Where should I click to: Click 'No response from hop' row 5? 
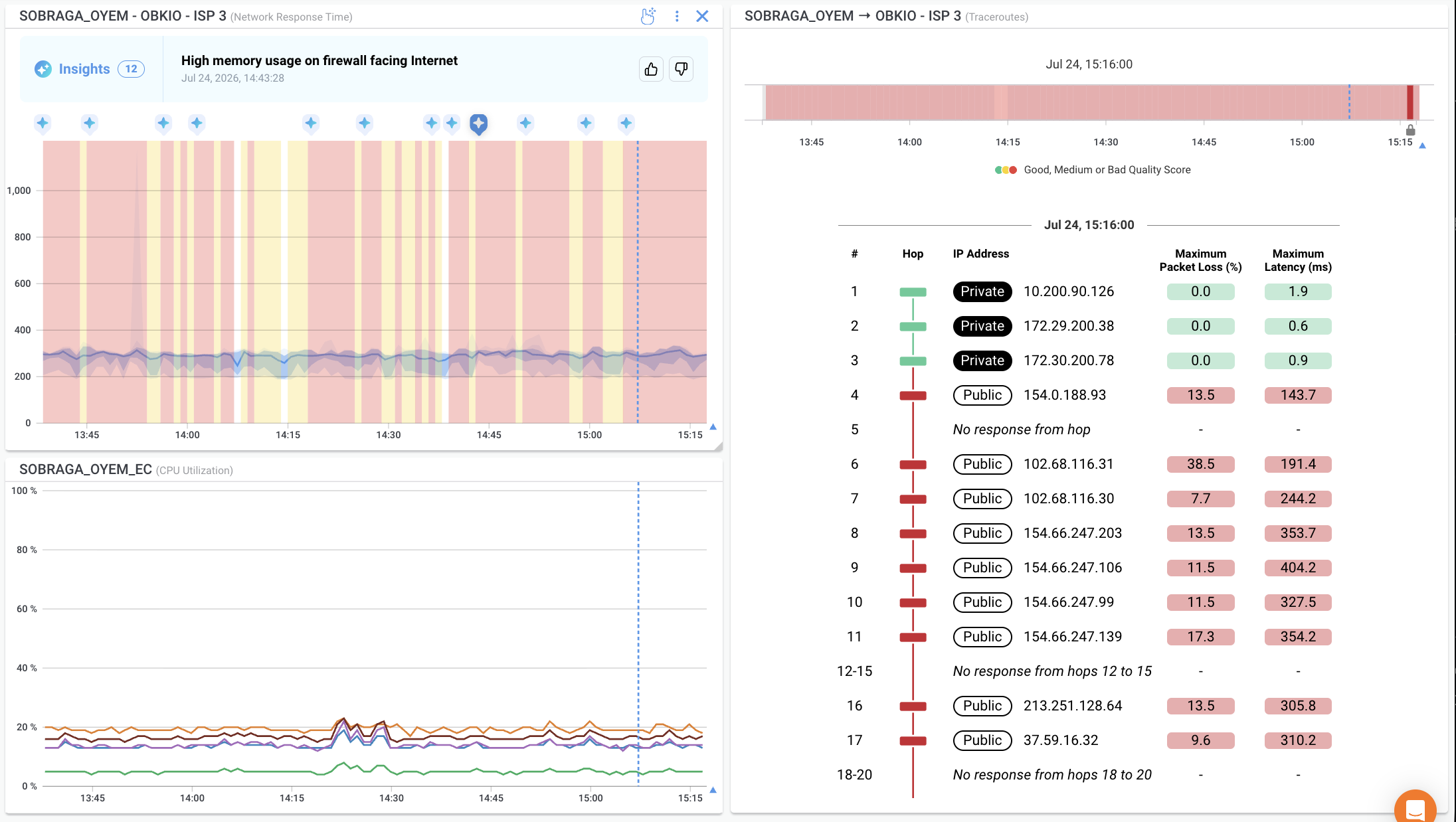1022,430
